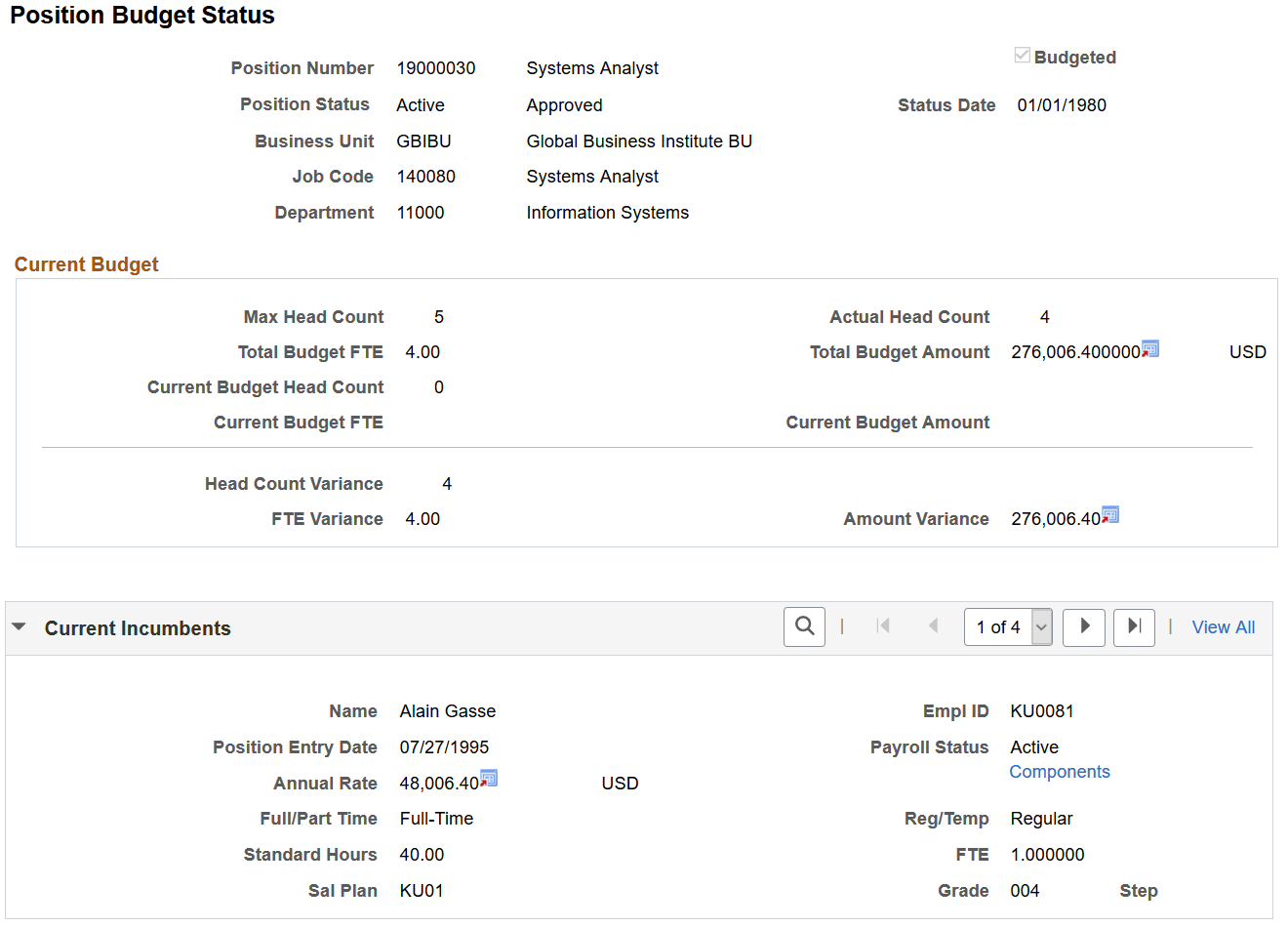The width and height of the screenshot is (1288, 927).
Task: Click the Current Incumbents header text
Action: (137, 627)
